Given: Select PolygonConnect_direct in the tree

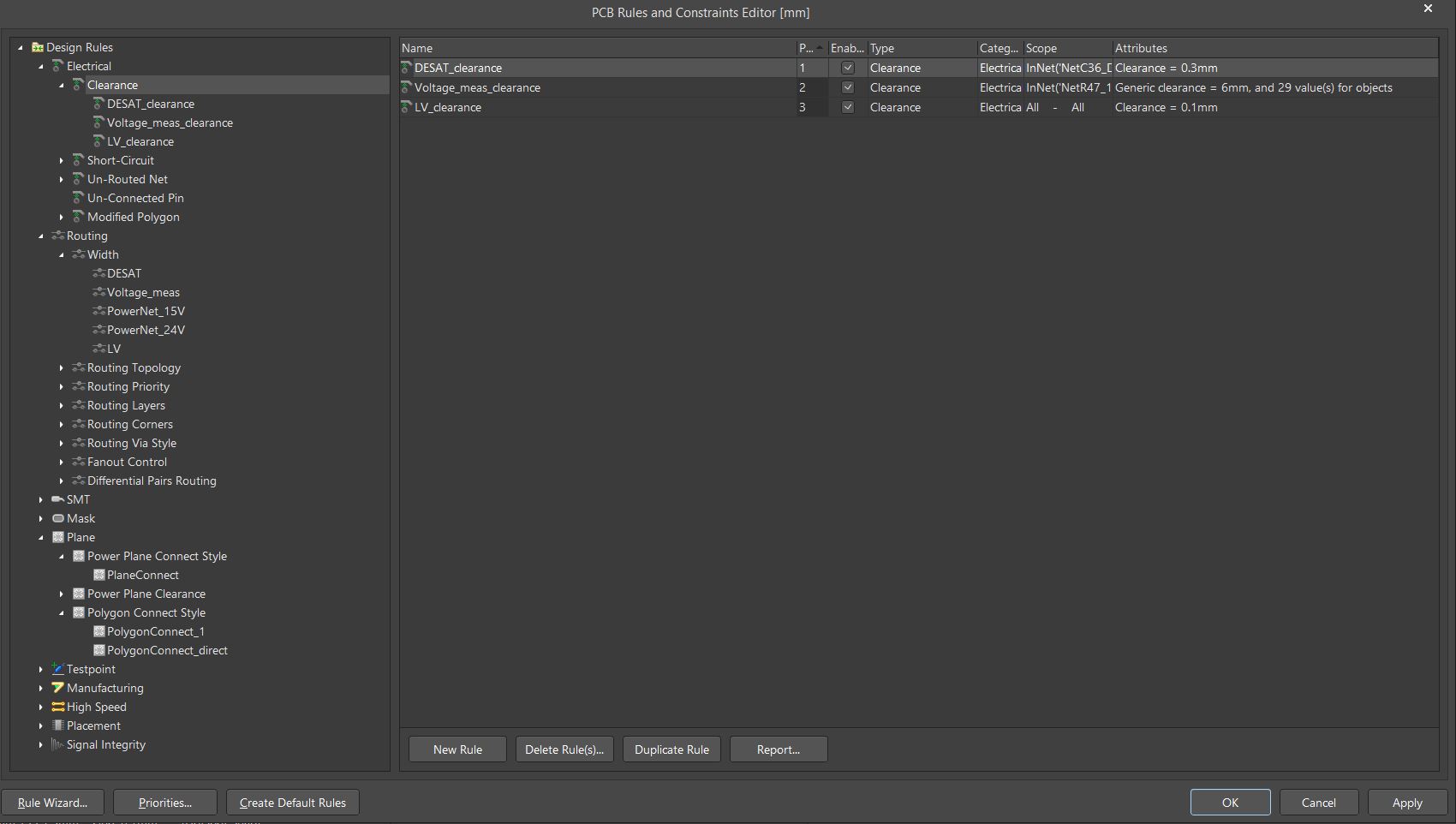Looking at the screenshot, I should pos(167,650).
